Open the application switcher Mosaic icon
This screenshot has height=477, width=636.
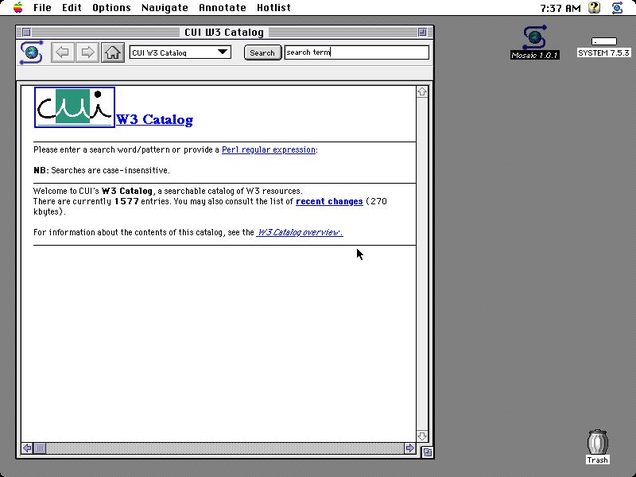[617, 7]
